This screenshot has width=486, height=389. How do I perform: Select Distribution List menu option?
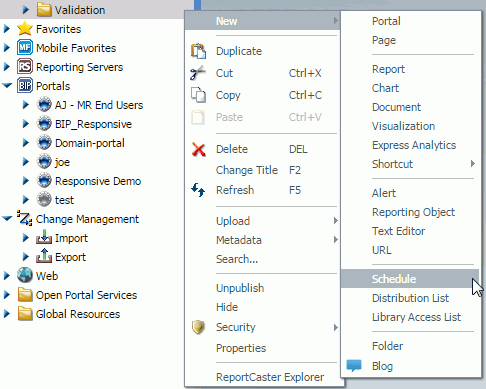pyautogui.click(x=410, y=298)
